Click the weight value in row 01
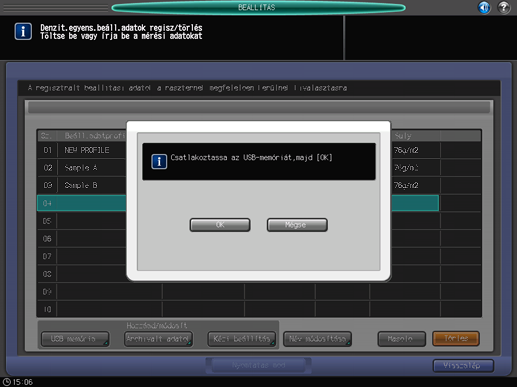517x387 pixels. click(406, 150)
